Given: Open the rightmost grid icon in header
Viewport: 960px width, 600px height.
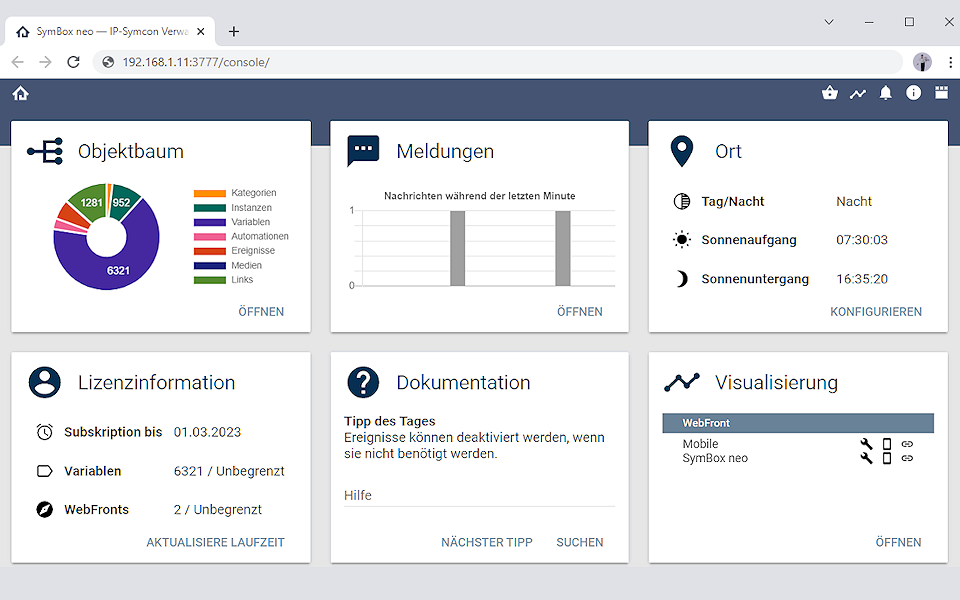Looking at the screenshot, I should tap(941, 93).
